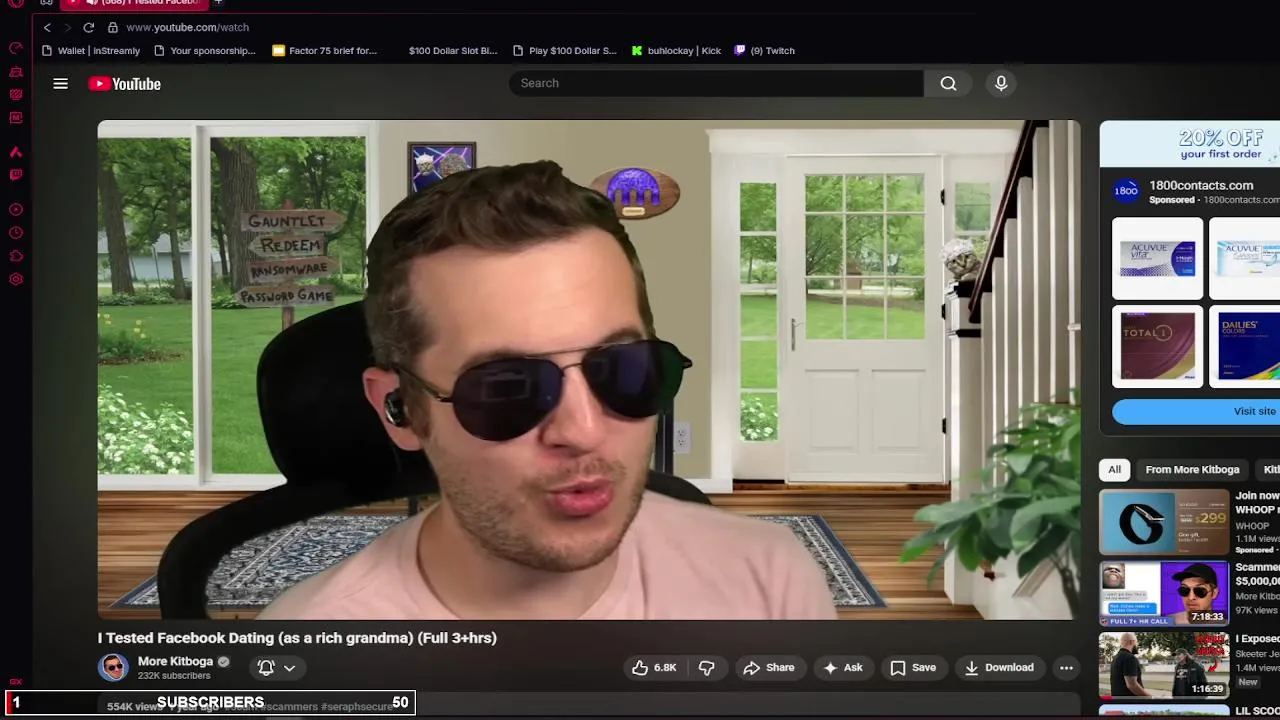
Task: Open the More Kitboga channel name link
Action: (x=175, y=661)
